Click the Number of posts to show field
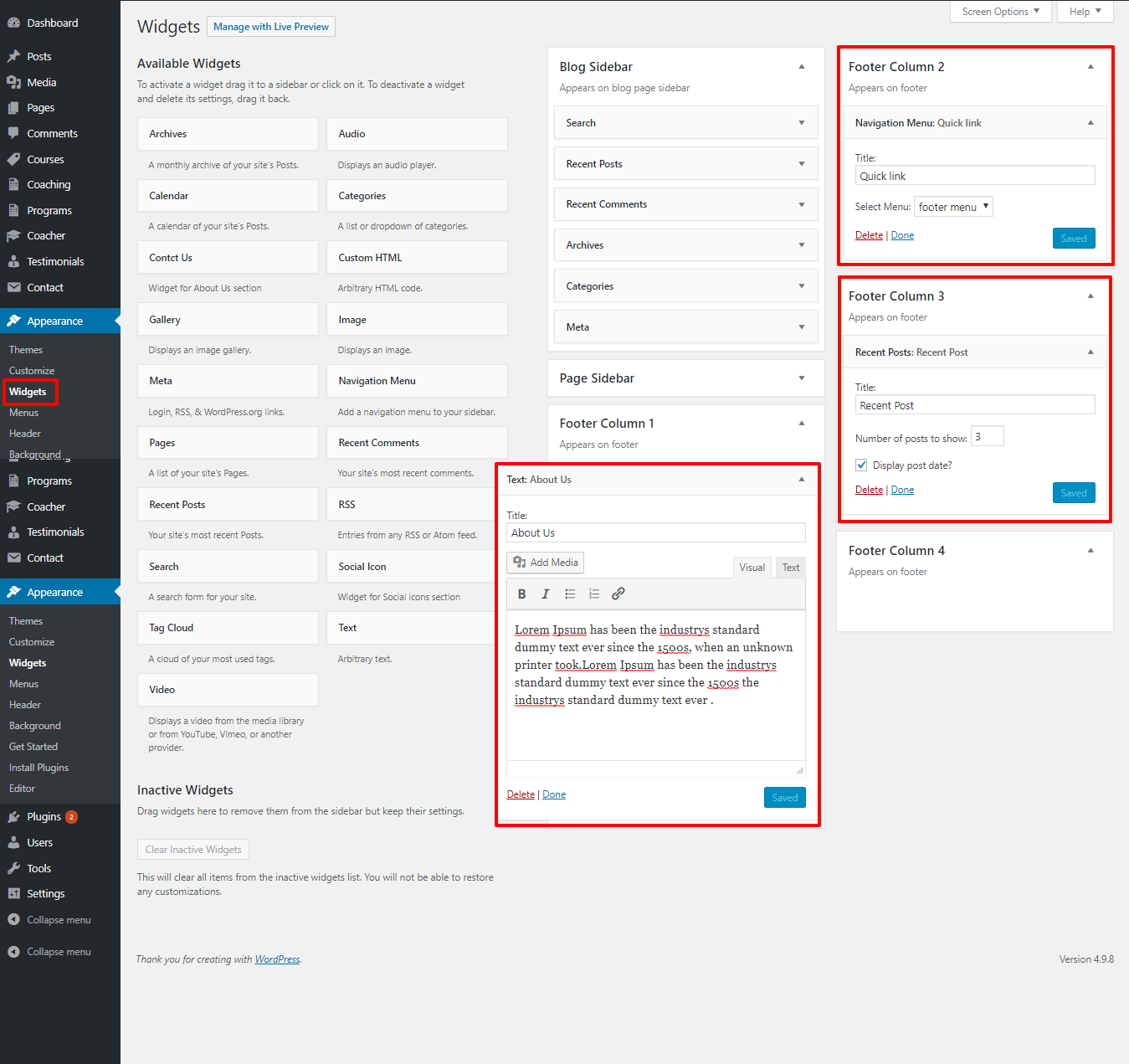The image size is (1129, 1064). [987, 436]
